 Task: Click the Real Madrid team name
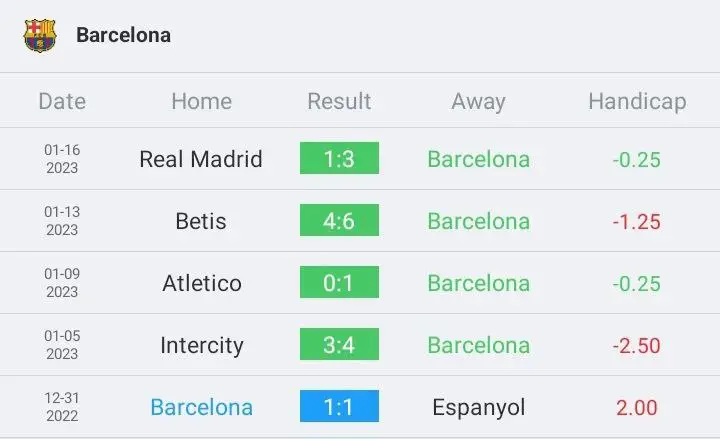pos(201,159)
